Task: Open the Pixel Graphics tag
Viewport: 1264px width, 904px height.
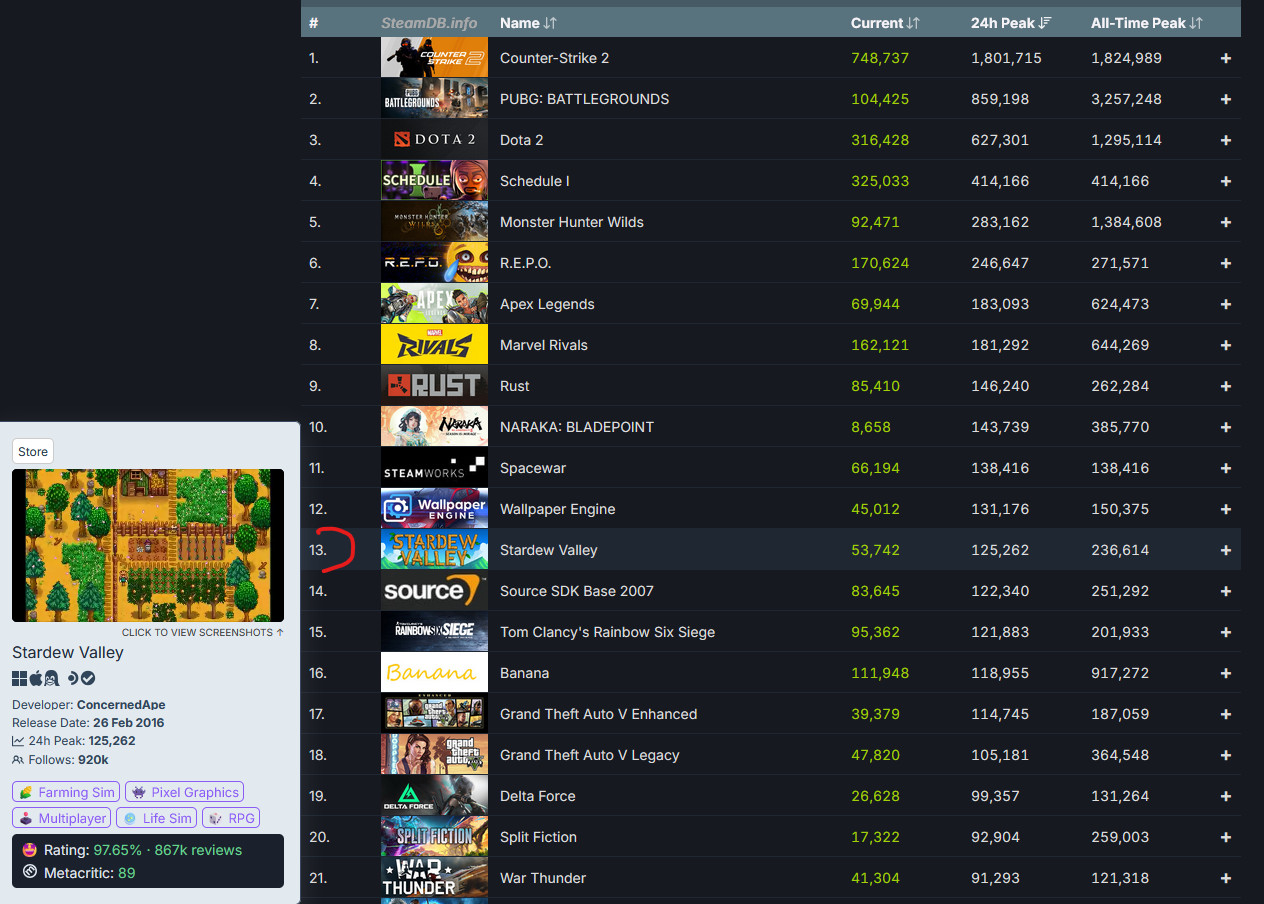Action: [184, 792]
